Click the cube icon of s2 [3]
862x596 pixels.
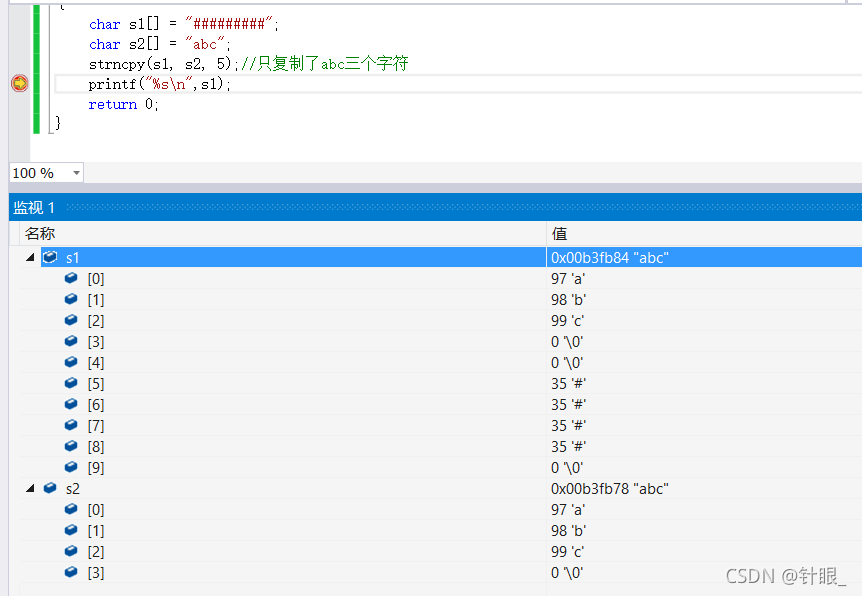71,572
